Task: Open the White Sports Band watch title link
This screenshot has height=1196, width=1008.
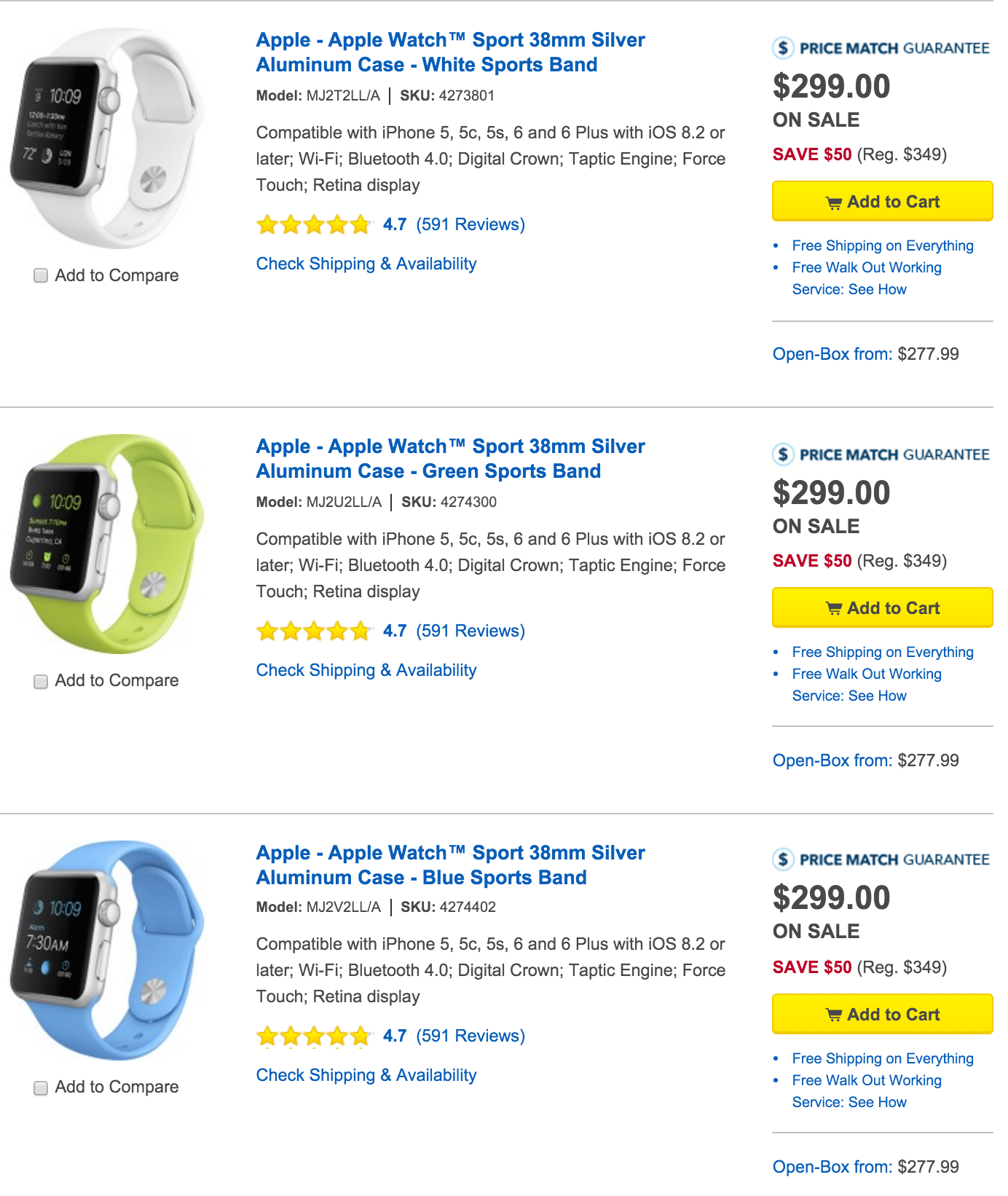Action: 450,52
